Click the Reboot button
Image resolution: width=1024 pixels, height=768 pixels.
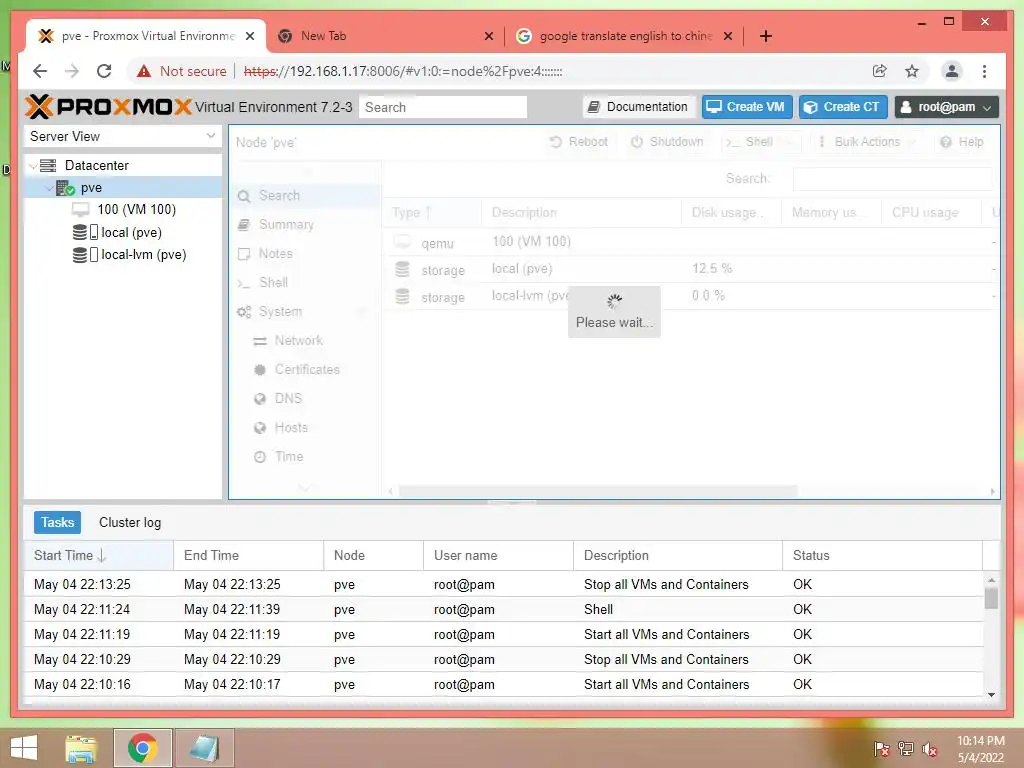click(x=579, y=142)
